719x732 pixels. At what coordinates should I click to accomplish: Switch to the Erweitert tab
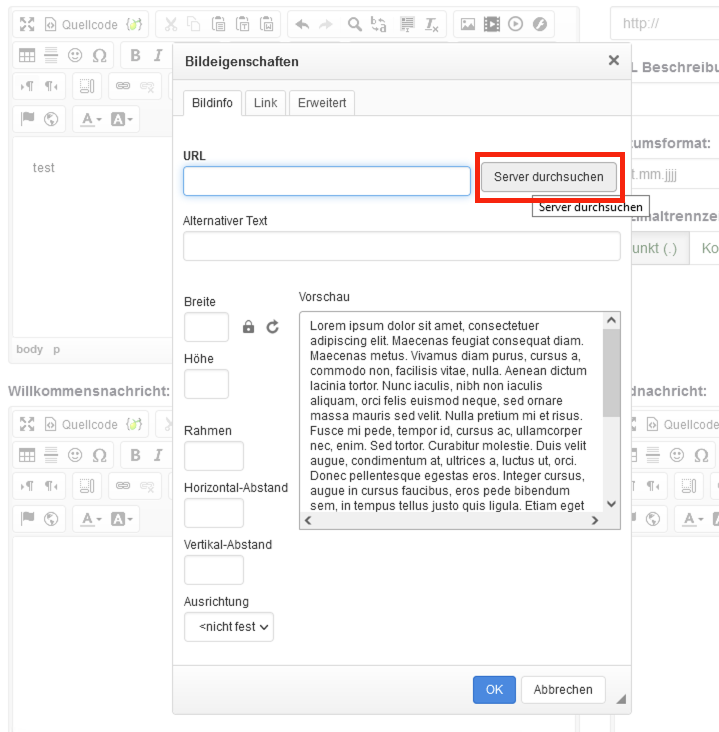click(322, 103)
